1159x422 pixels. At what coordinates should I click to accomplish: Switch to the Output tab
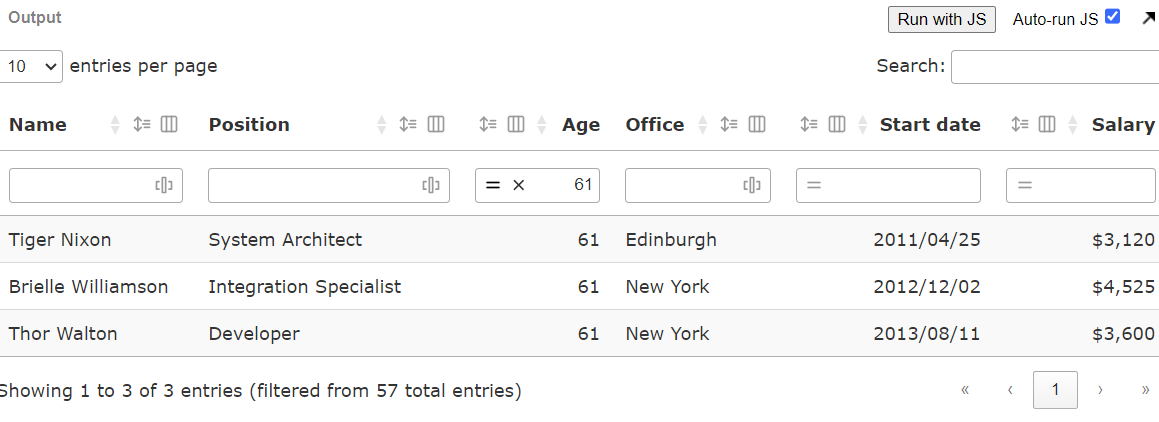click(x=34, y=18)
